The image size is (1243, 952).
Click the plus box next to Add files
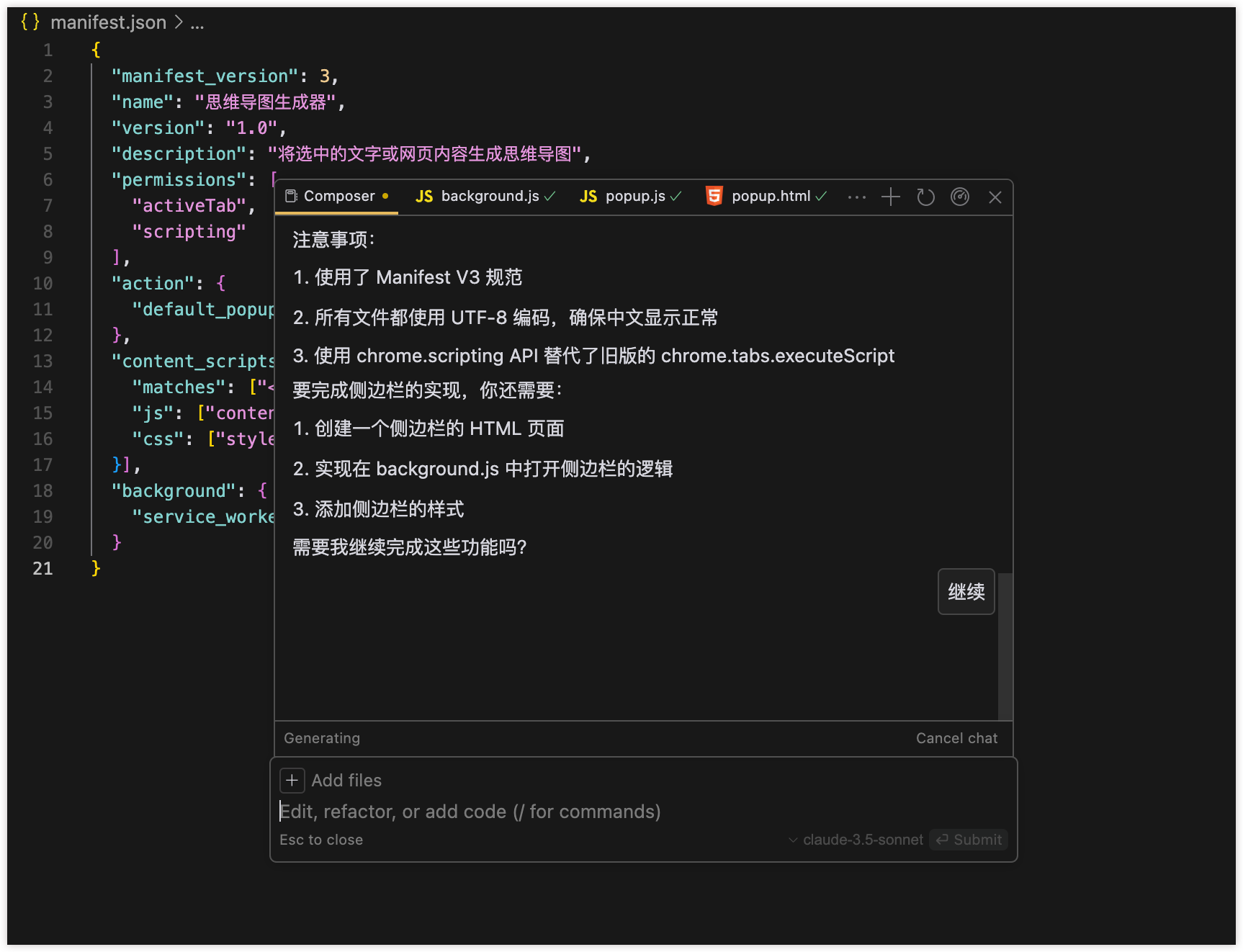292,781
